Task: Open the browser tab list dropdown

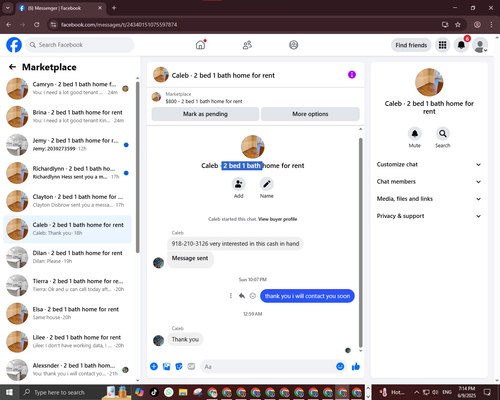Action: pos(7,7)
